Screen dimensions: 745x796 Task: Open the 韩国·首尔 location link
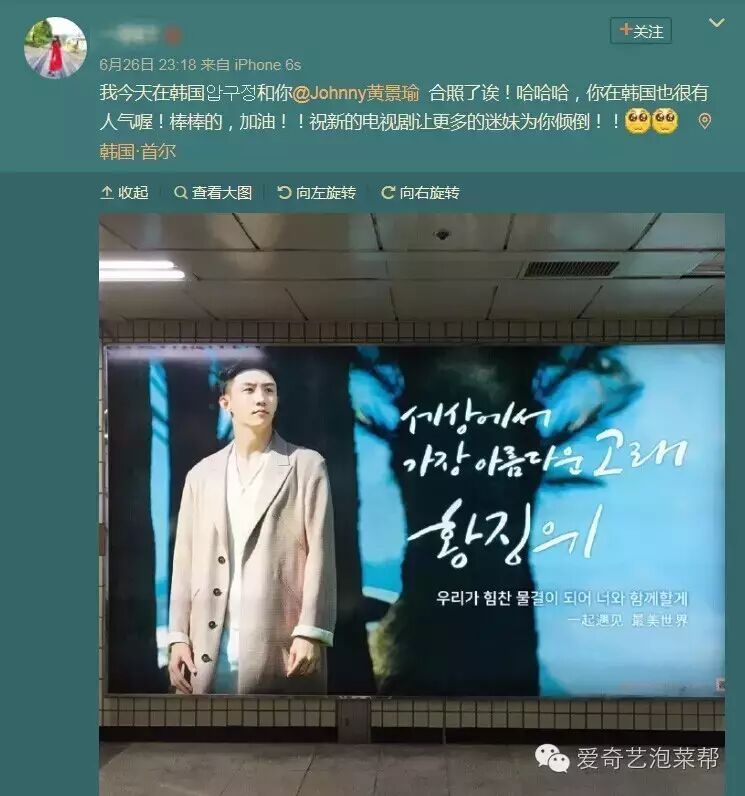pos(138,151)
